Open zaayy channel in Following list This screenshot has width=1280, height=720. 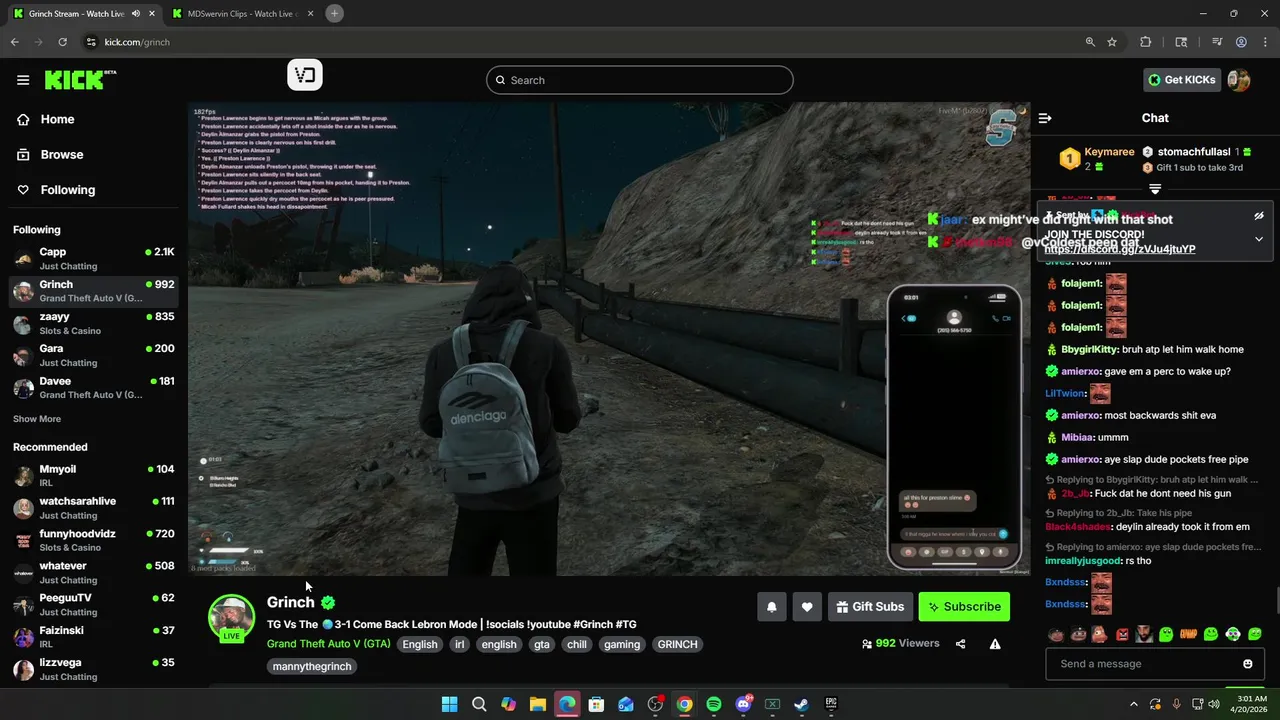pos(94,323)
